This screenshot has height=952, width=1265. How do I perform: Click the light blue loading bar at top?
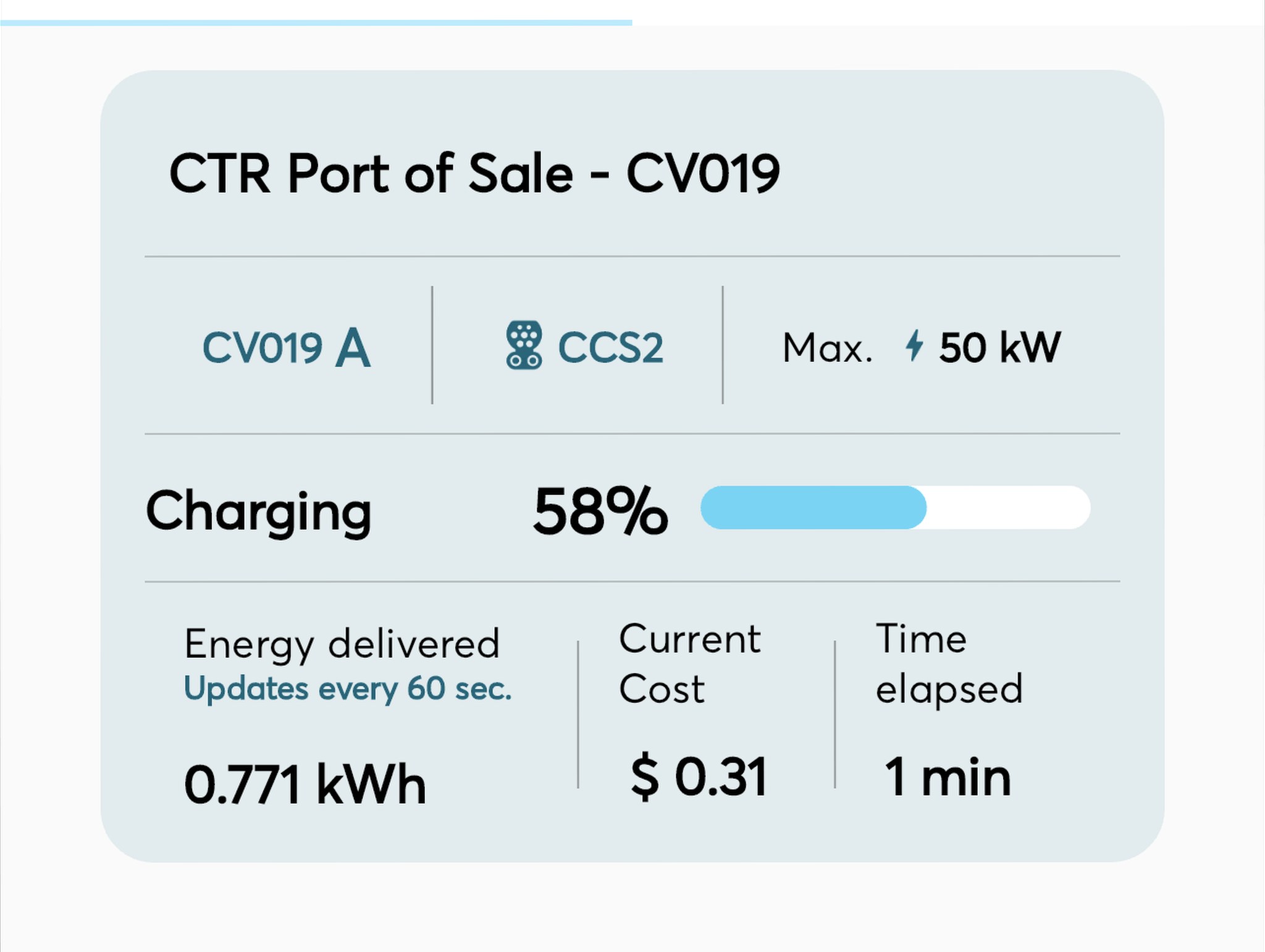tap(316, 23)
